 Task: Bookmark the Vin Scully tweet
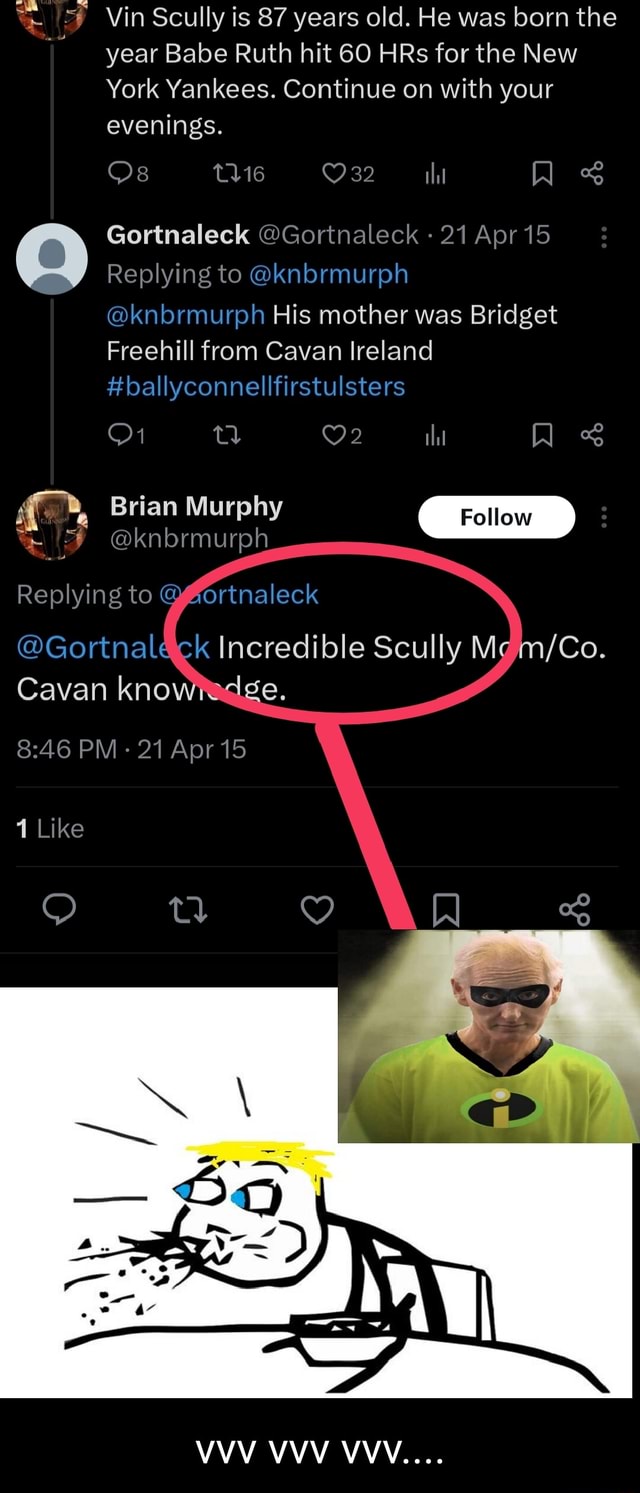(545, 175)
